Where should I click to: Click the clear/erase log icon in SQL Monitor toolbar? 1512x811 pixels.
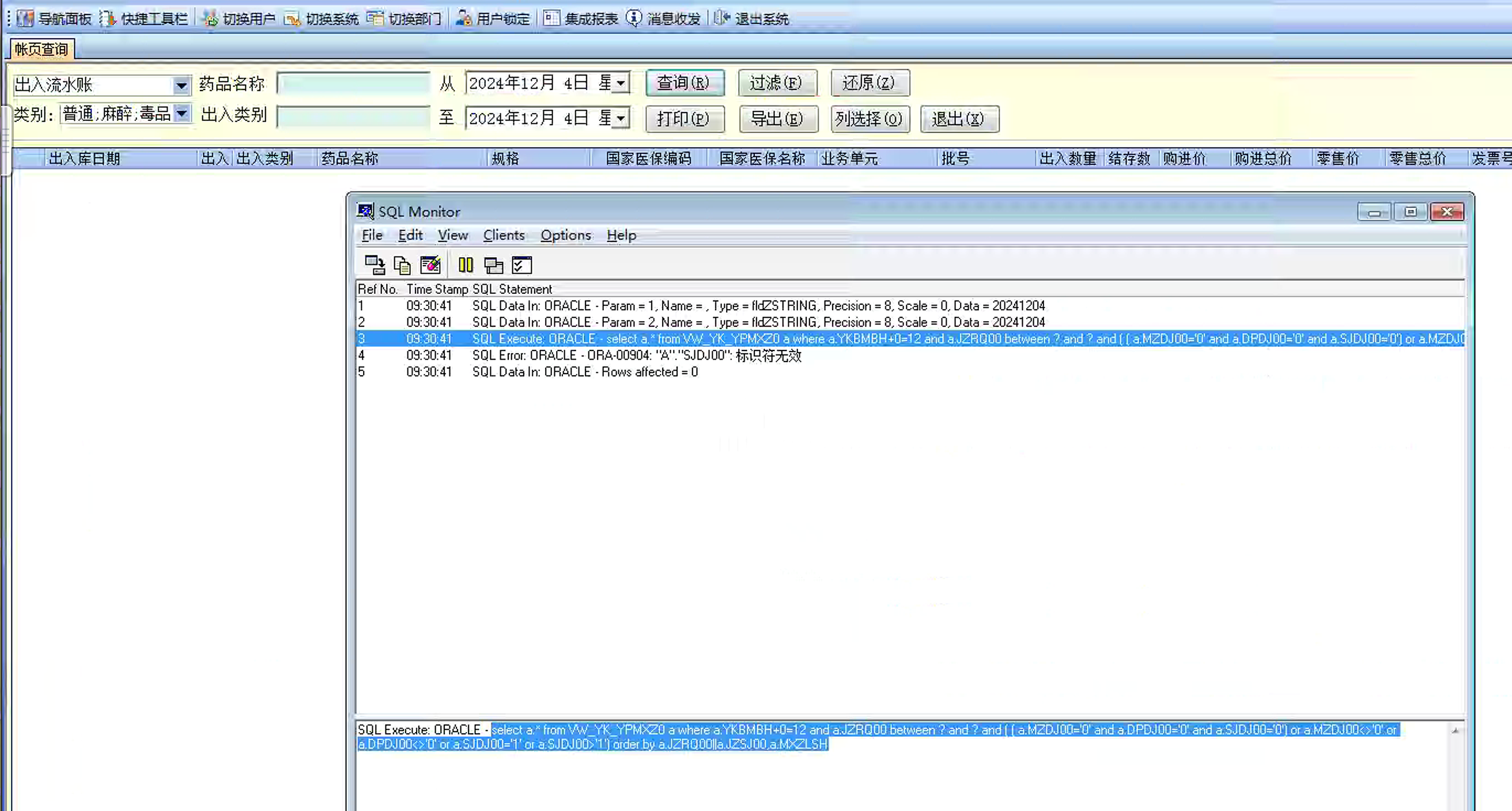point(430,266)
